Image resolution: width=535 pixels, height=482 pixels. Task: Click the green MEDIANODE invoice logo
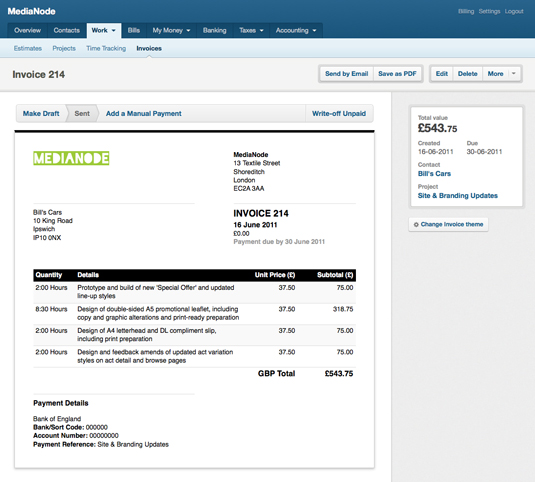click(71, 158)
